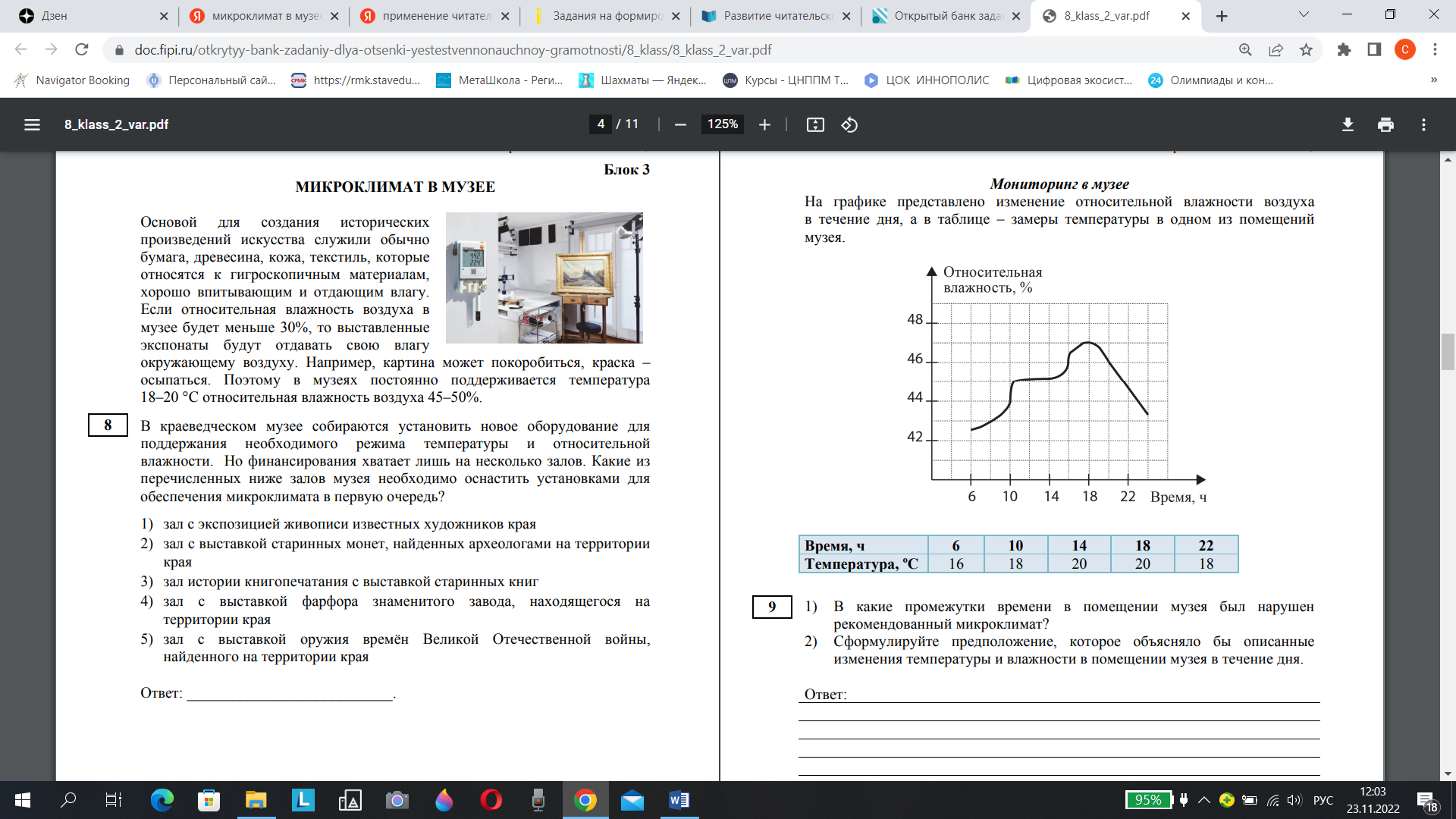Viewport: 1456px width, 819px height.
Task: Bookmark this page with star icon
Action: (x=1306, y=49)
